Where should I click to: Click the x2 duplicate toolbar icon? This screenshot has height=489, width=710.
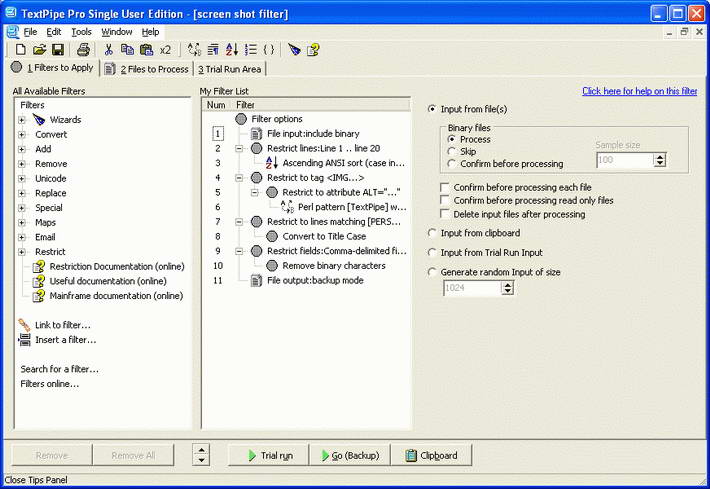pyautogui.click(x=165, y=50)
